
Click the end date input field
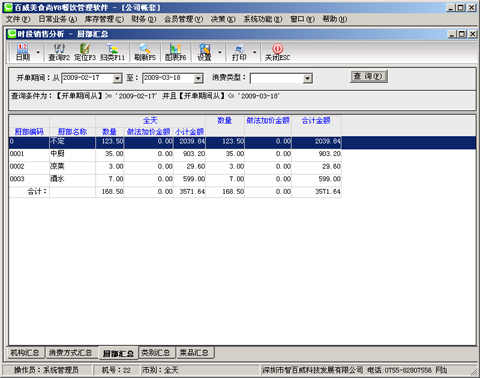[x=168, y=78]
